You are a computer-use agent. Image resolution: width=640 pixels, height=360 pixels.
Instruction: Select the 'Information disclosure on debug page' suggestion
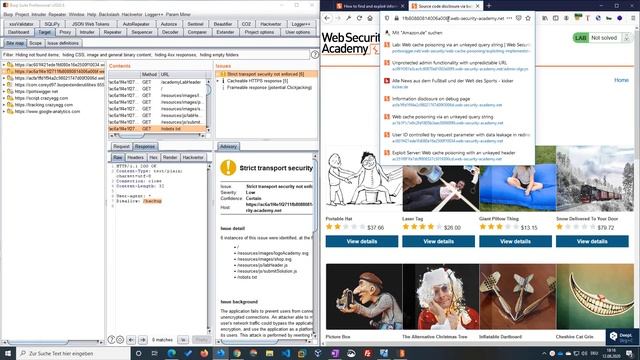tap(457, 102)
